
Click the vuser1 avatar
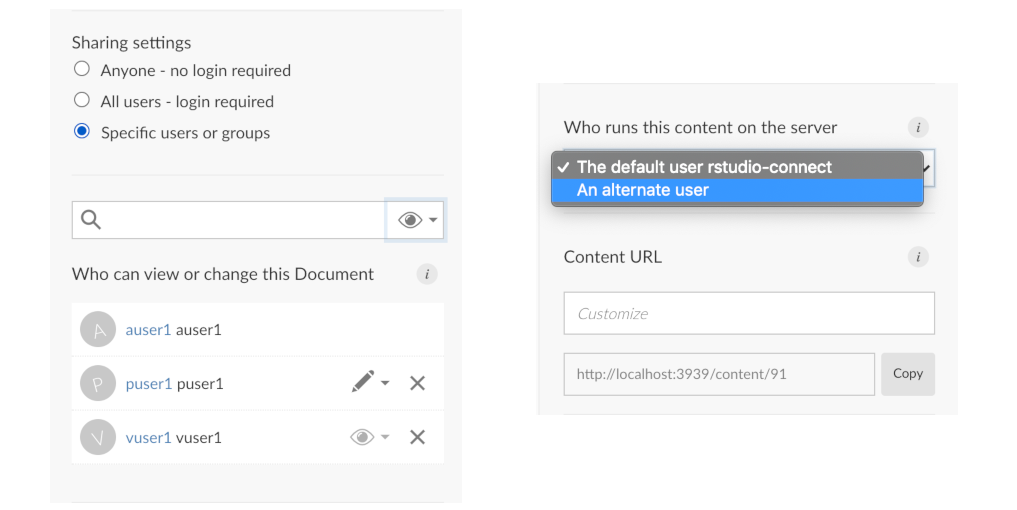pyautogui.click(x=98, y=437)
